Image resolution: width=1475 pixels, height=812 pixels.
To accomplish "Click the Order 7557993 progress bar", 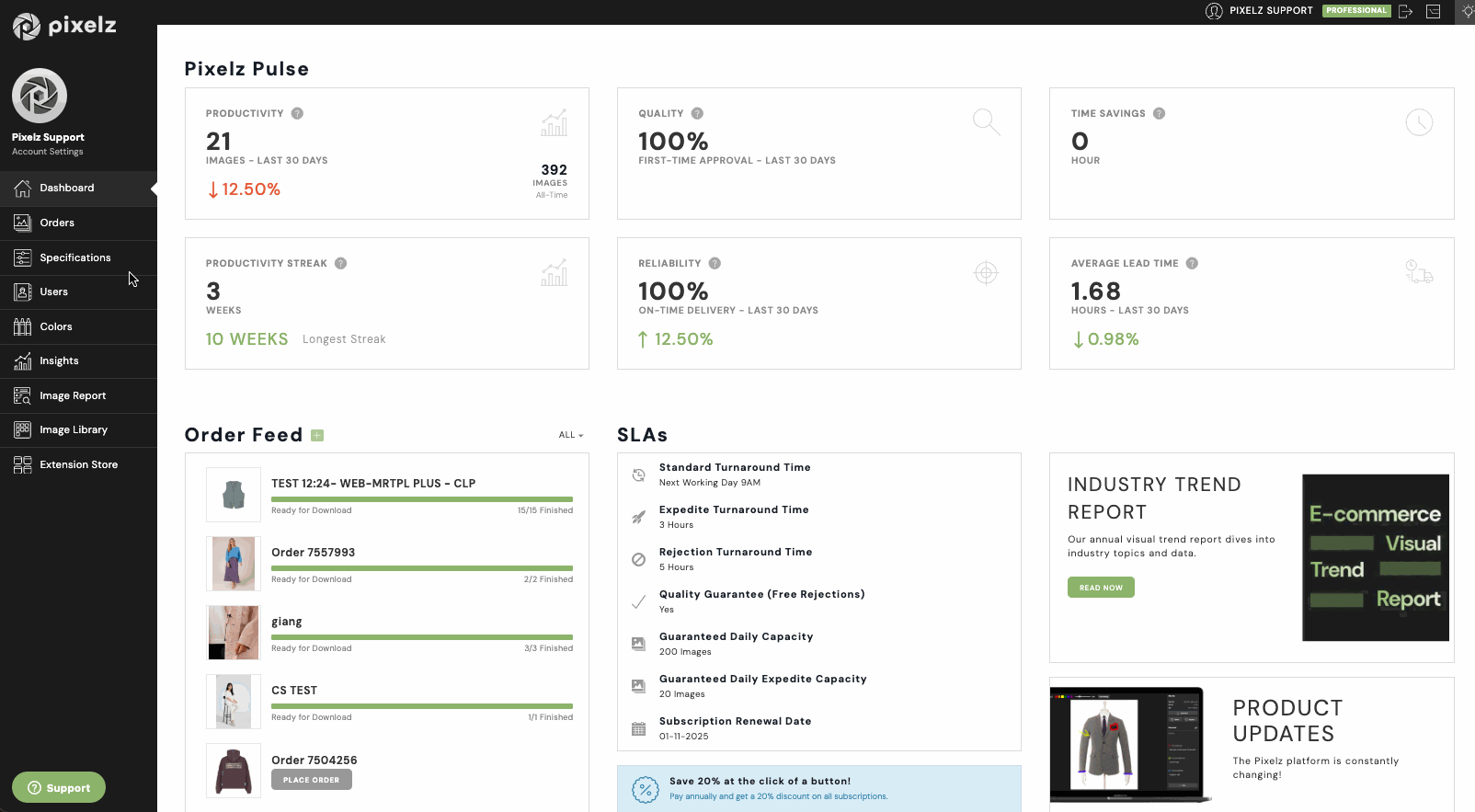I will [422, 568].
